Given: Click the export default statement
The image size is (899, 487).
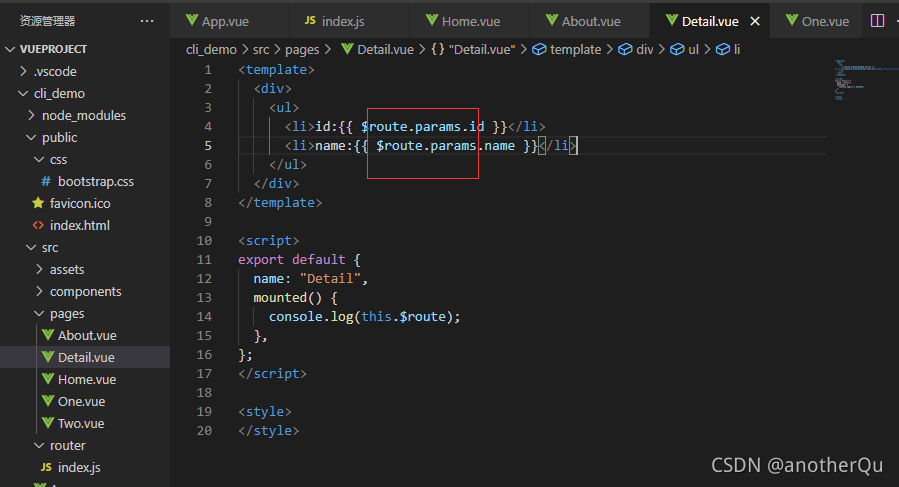Looking at the screenshot, I should (x=292, y=260).
